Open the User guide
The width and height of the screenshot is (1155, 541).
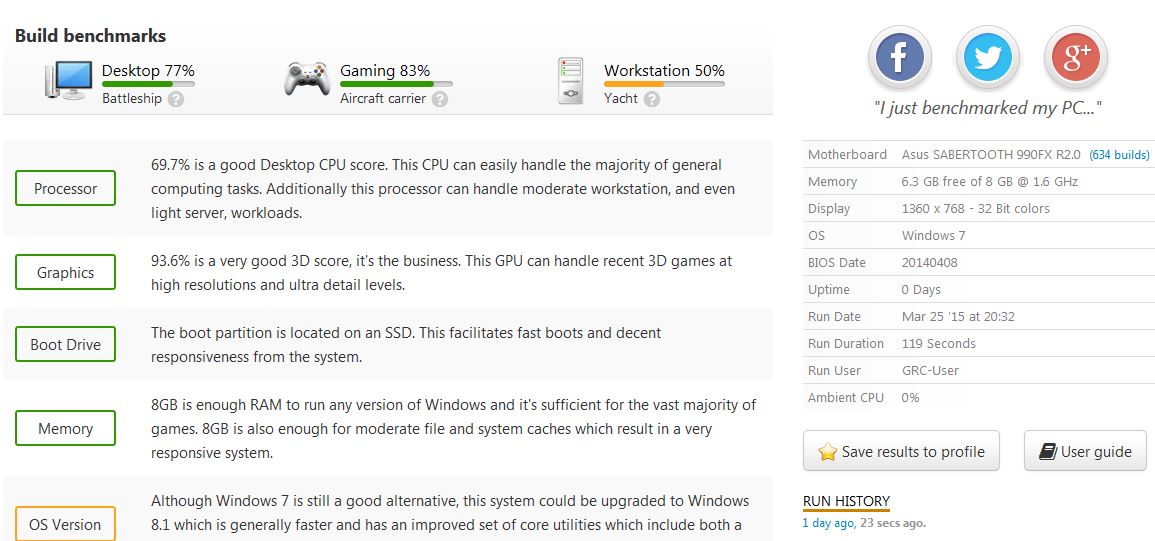(1085, 451)
